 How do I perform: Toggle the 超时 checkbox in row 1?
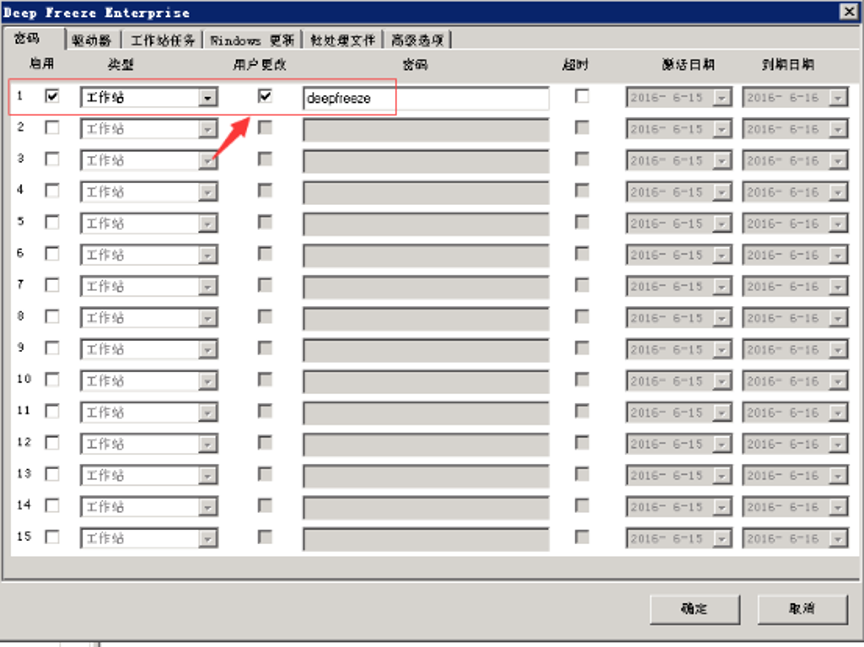[582, 96]
